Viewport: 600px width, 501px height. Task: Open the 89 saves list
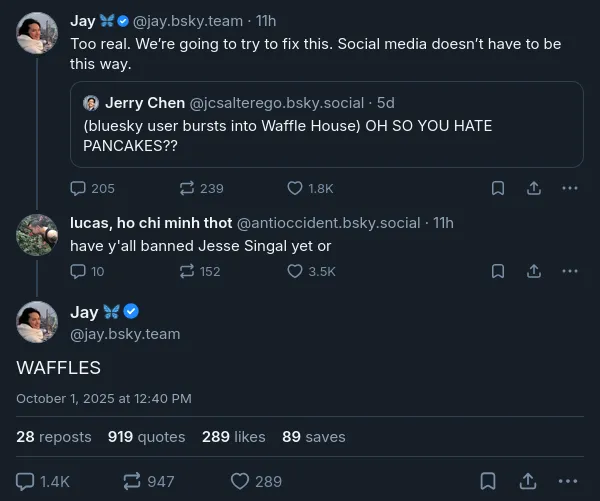tap(313, 437)
